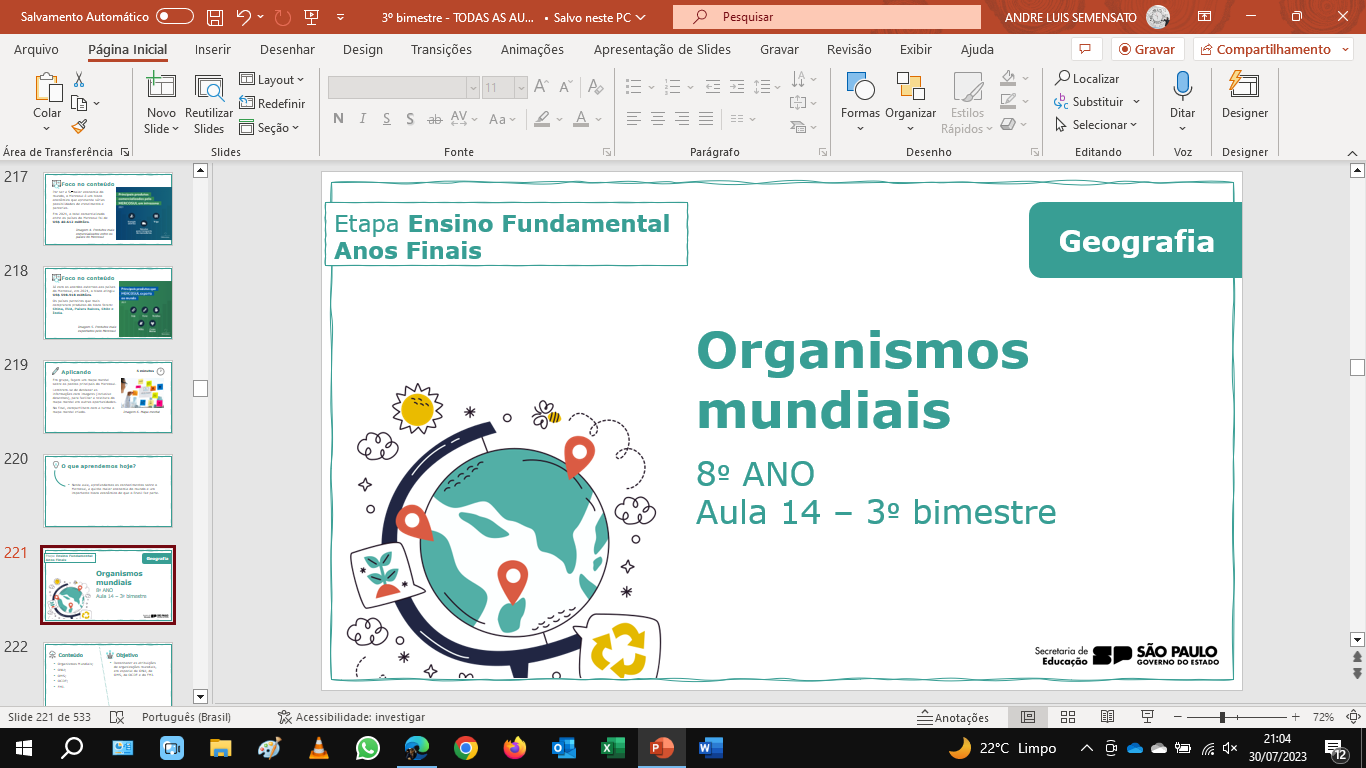1366x768 pixels.
Task: Open font name combo box arrow
Action: pyautogui.click(x=472, y=88)
